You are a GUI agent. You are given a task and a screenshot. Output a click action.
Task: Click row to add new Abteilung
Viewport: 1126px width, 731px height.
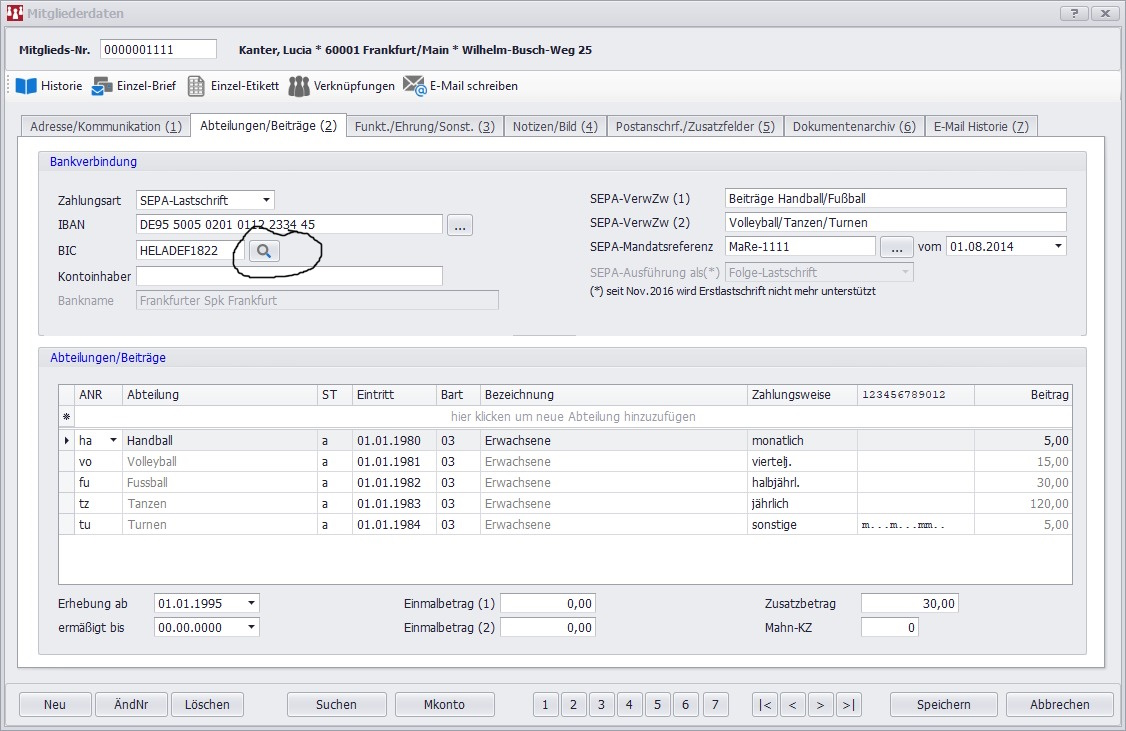click(x=573, y=417)
